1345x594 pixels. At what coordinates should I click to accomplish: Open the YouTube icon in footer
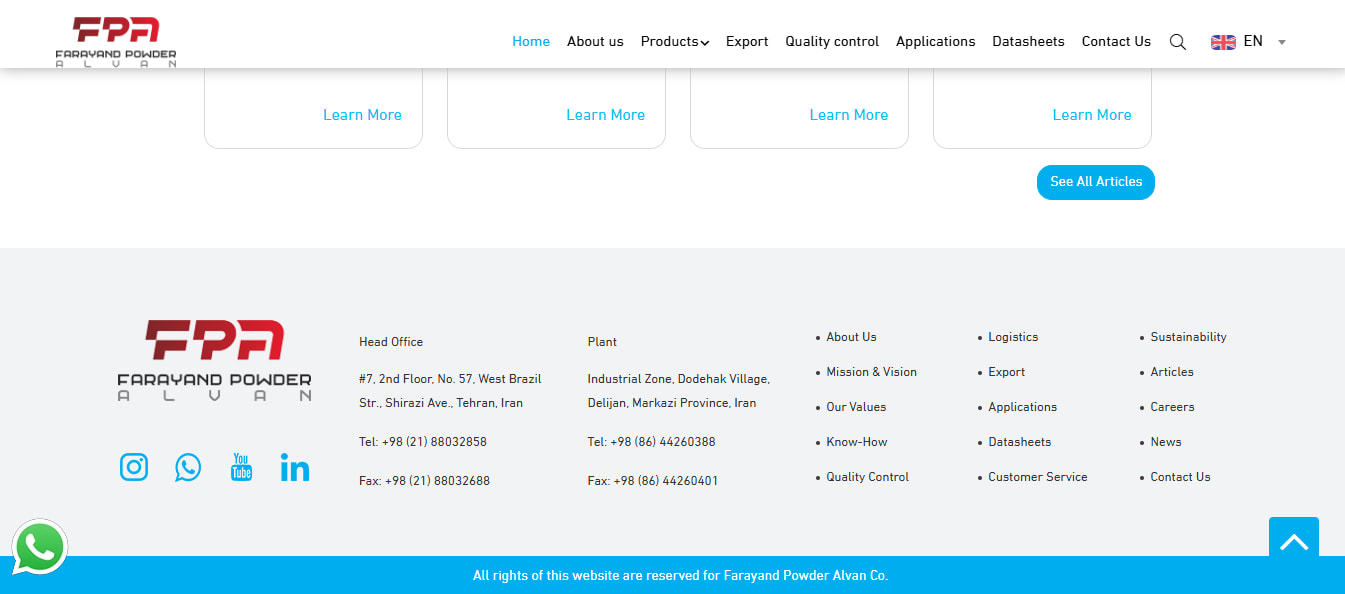(241, 467)
